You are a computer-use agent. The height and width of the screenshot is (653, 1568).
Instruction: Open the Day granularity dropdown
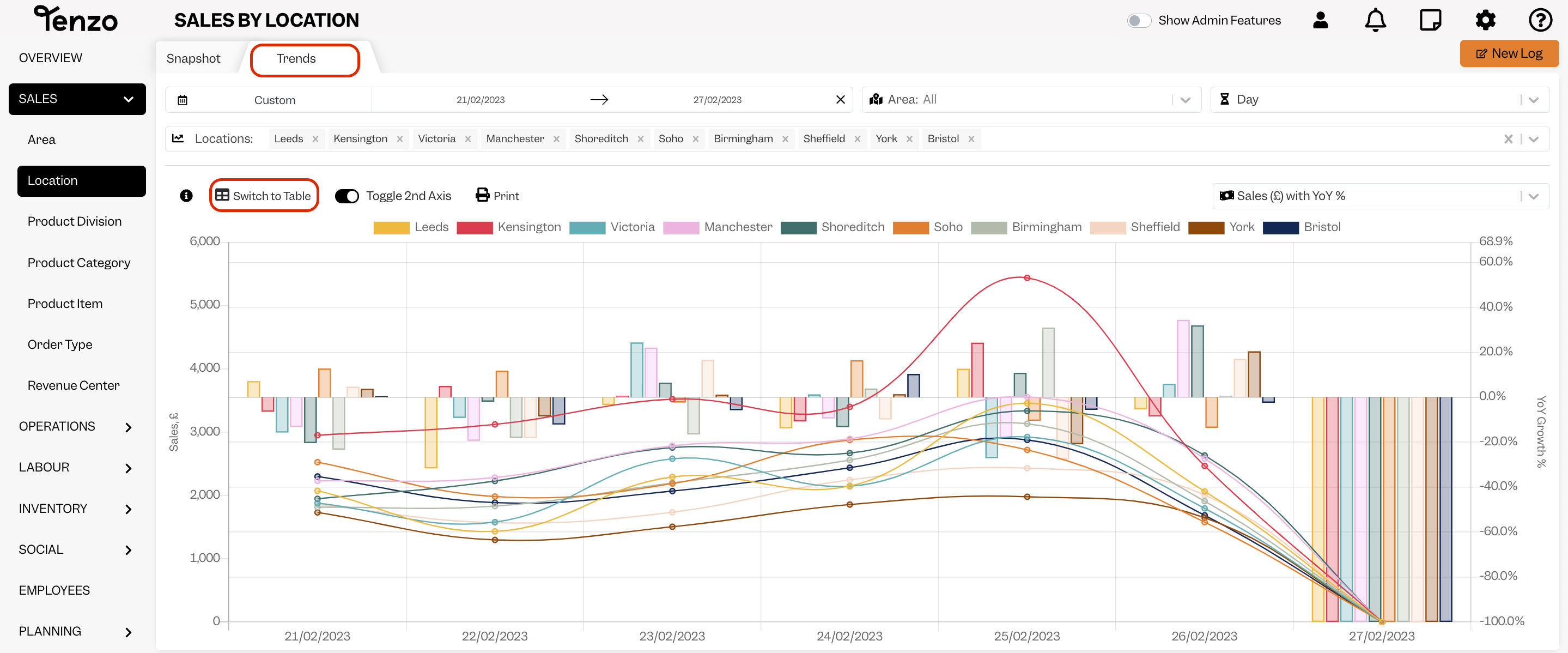pyautogui.click(x=1379, y=100)
